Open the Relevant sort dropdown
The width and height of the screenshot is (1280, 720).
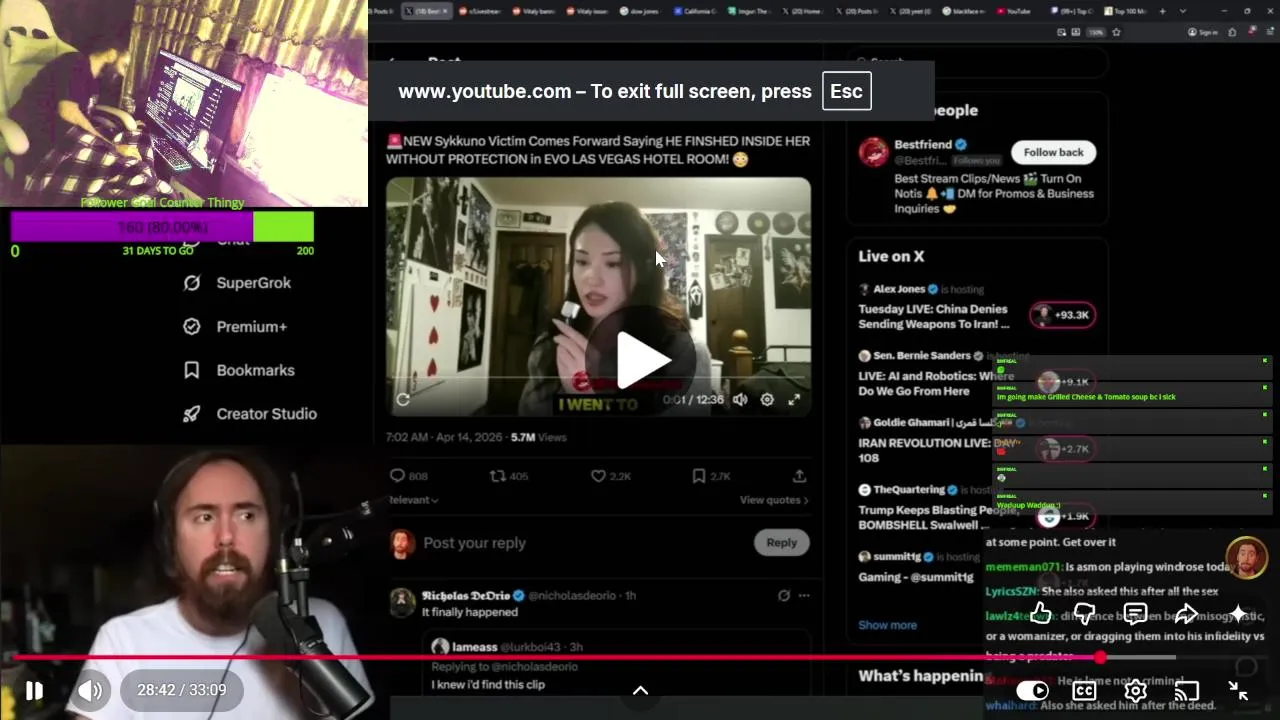pyautogui.click(x=413, y=500)
